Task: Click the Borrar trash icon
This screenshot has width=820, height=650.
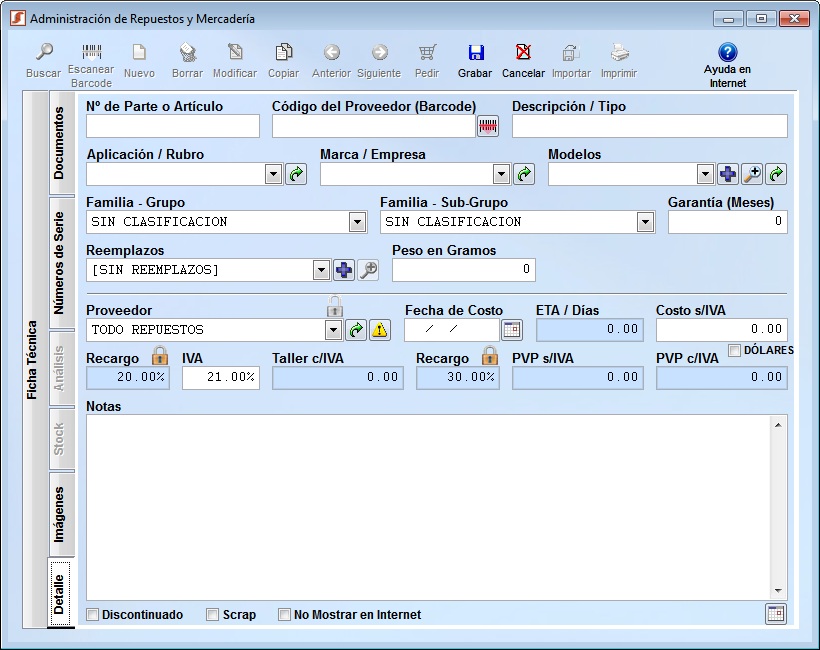Action: [x=188, y=52]
